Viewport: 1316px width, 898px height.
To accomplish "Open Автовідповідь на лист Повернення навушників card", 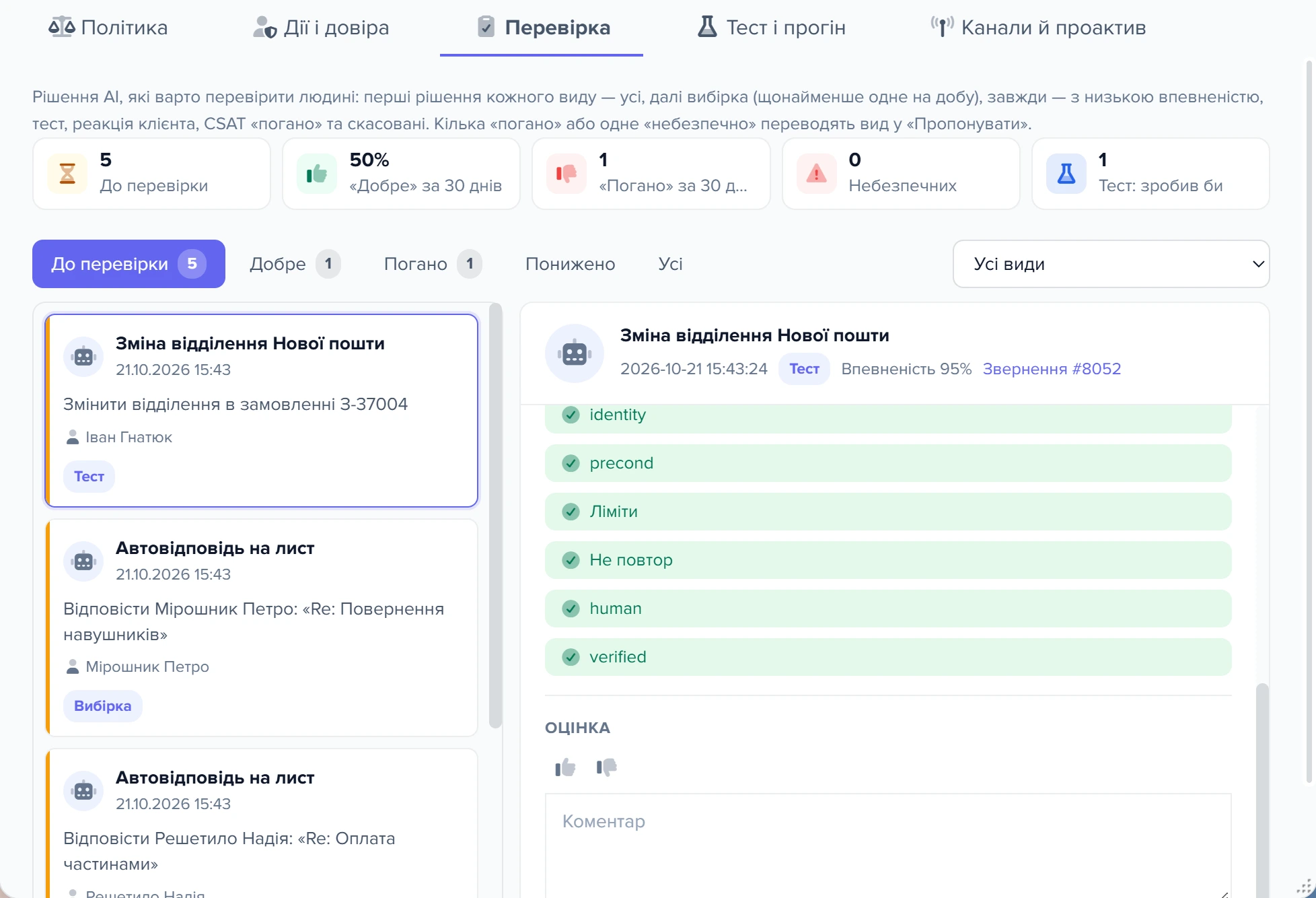I will click(262, 627).
